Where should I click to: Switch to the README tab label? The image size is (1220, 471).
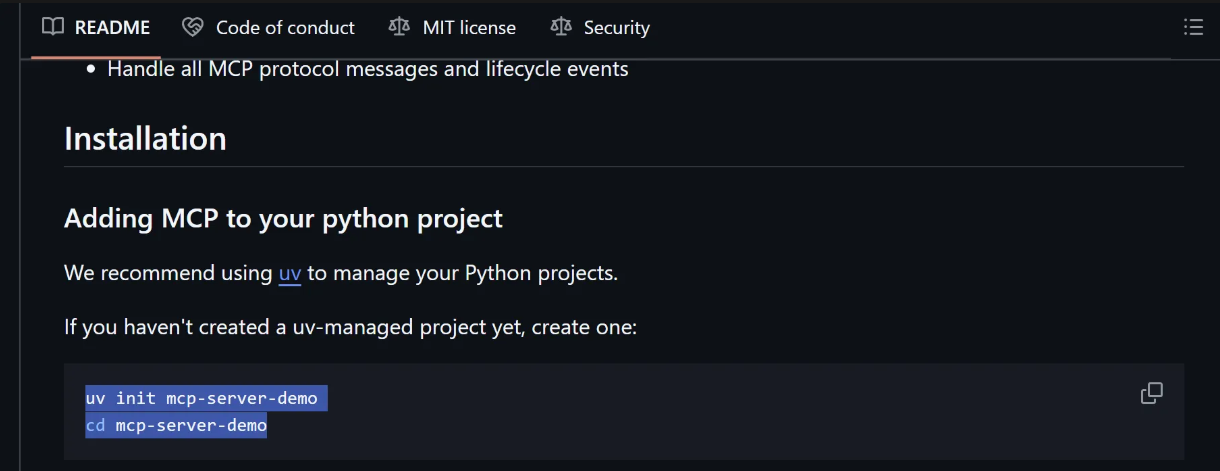[x=112, y=28]
